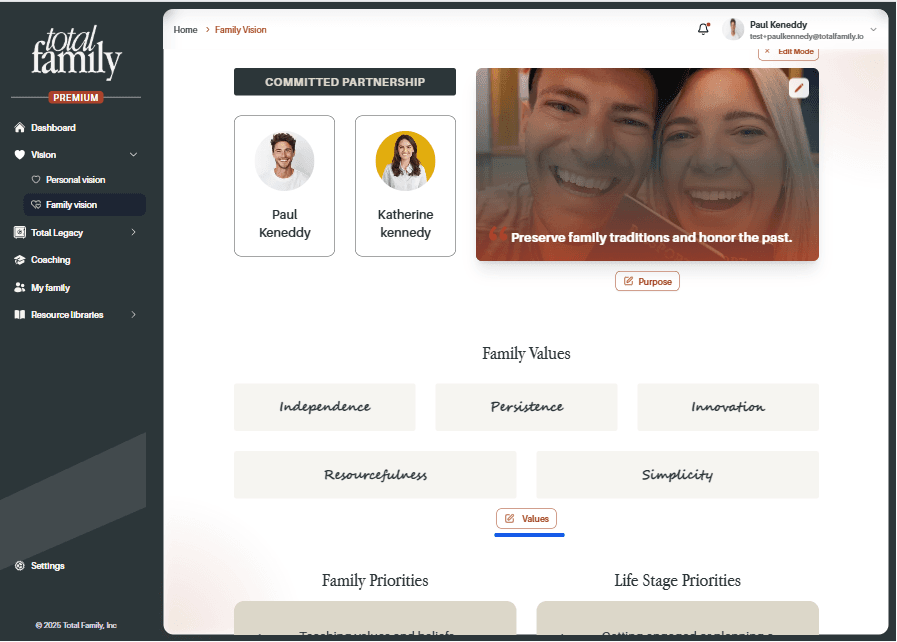Click the Total Legacy sidebar icon
The image size is (897, 642).
(x=19, y=232)
